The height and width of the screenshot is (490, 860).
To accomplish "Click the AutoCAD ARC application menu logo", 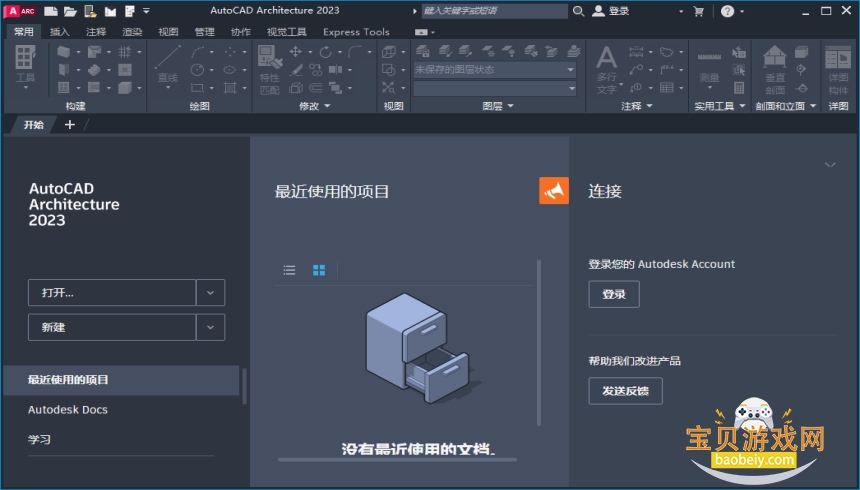I will [x=19, y=11].
